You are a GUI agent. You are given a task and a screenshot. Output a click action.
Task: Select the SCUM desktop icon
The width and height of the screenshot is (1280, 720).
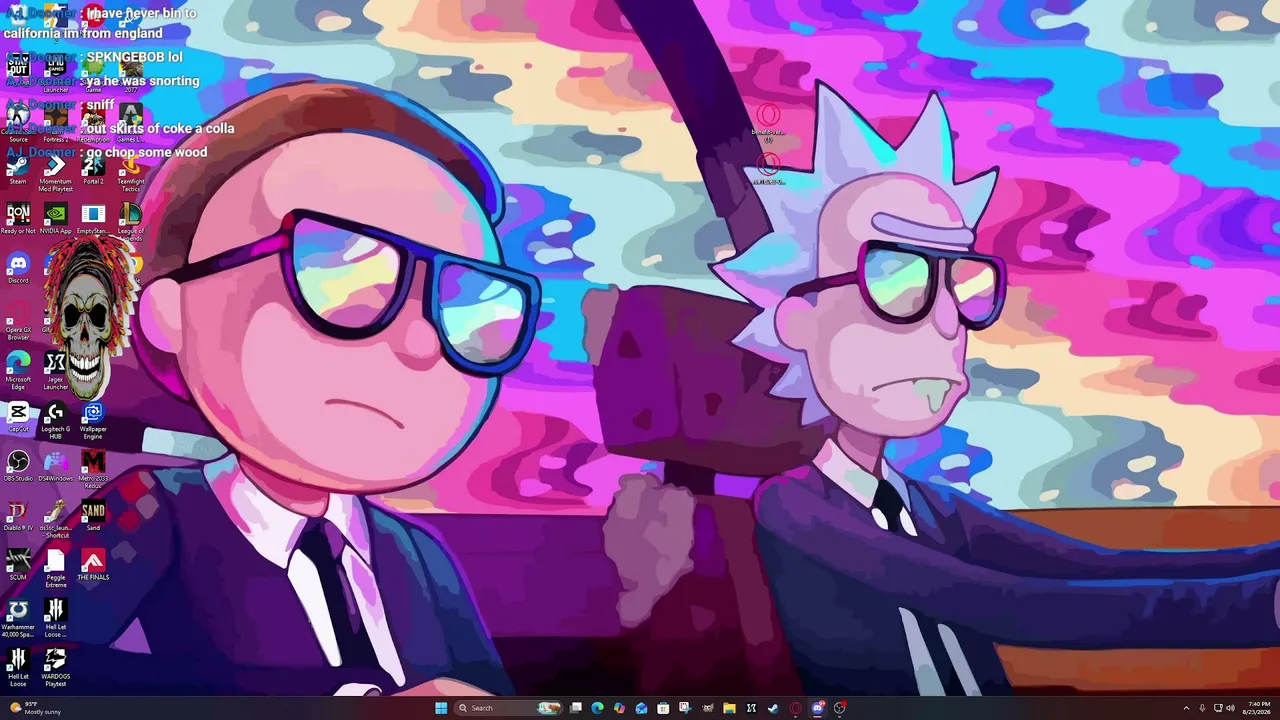(x=18, y=565)
